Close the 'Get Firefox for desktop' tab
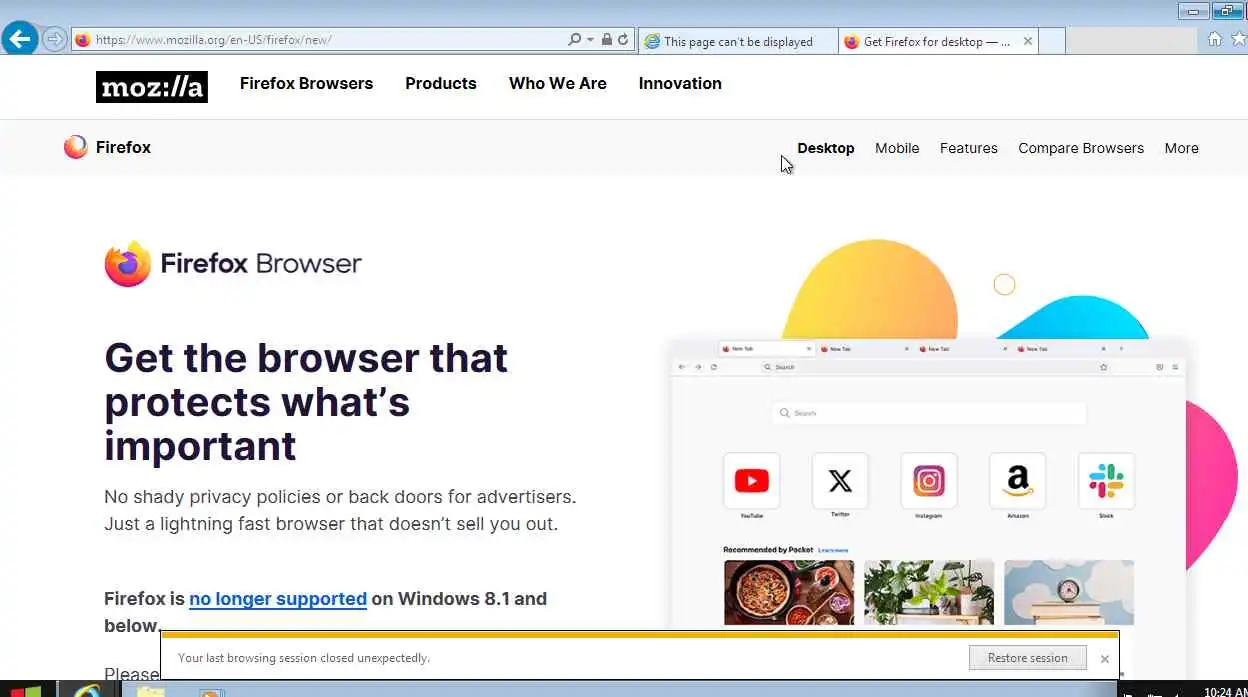 click(1028, 41)
